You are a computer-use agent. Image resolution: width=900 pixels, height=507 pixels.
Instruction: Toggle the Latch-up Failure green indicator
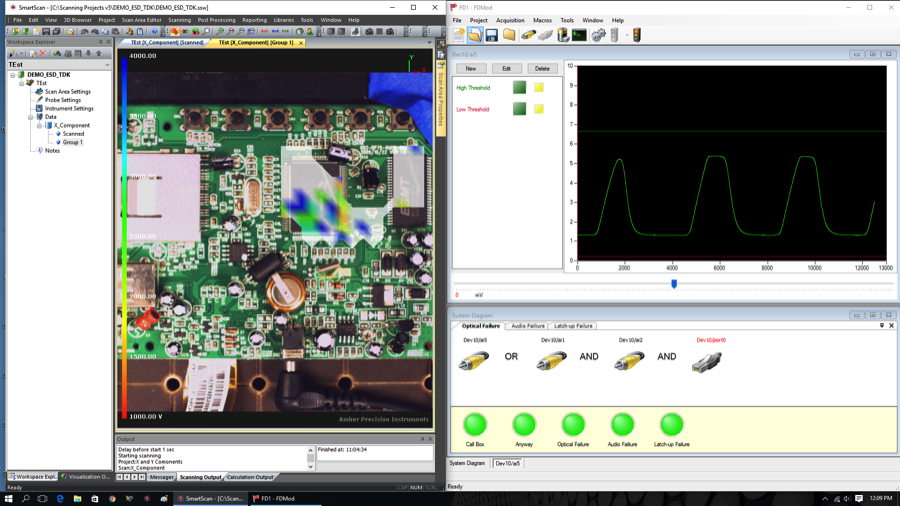672,425
